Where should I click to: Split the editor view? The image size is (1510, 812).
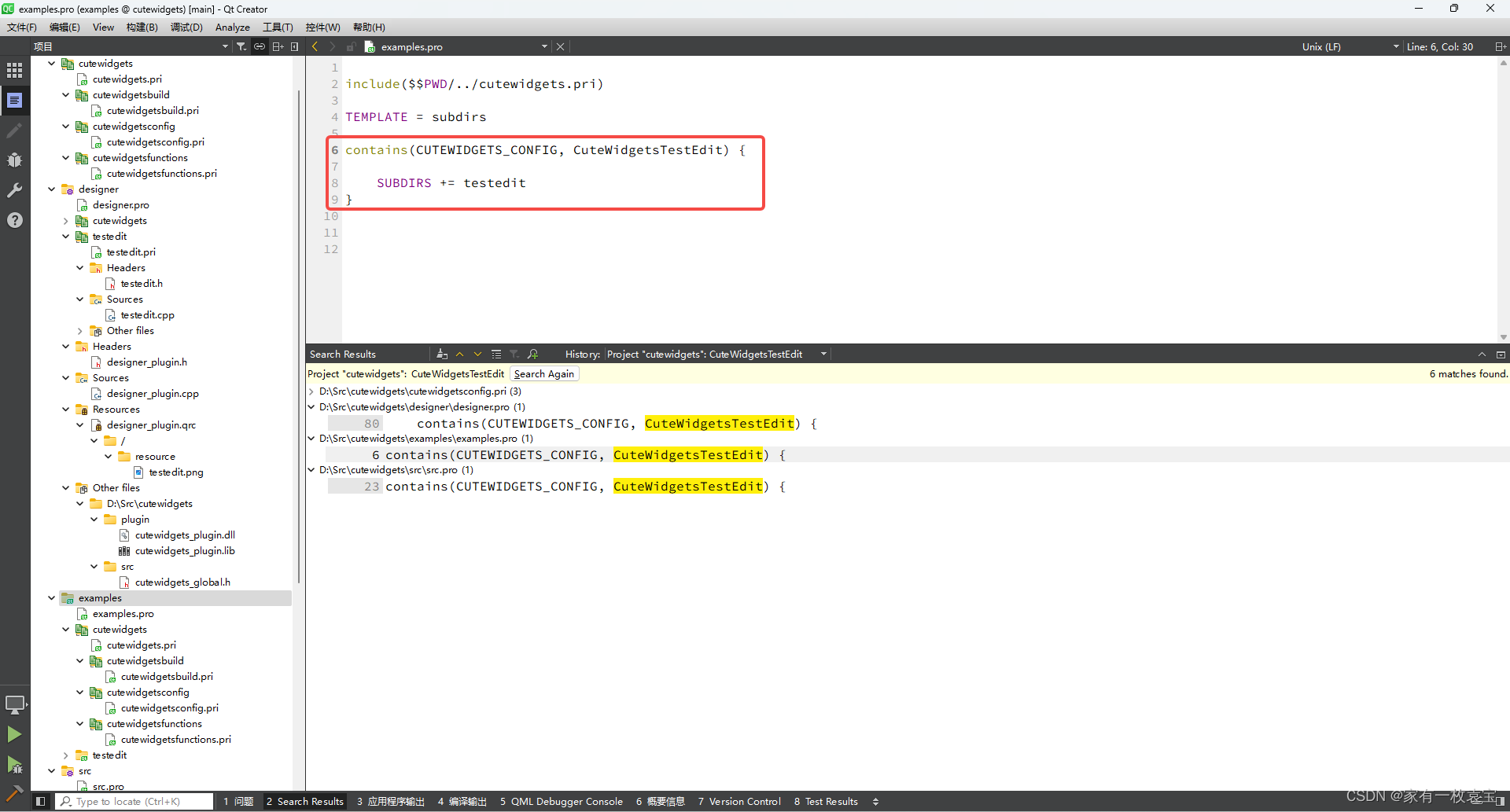coord(1501,46)
